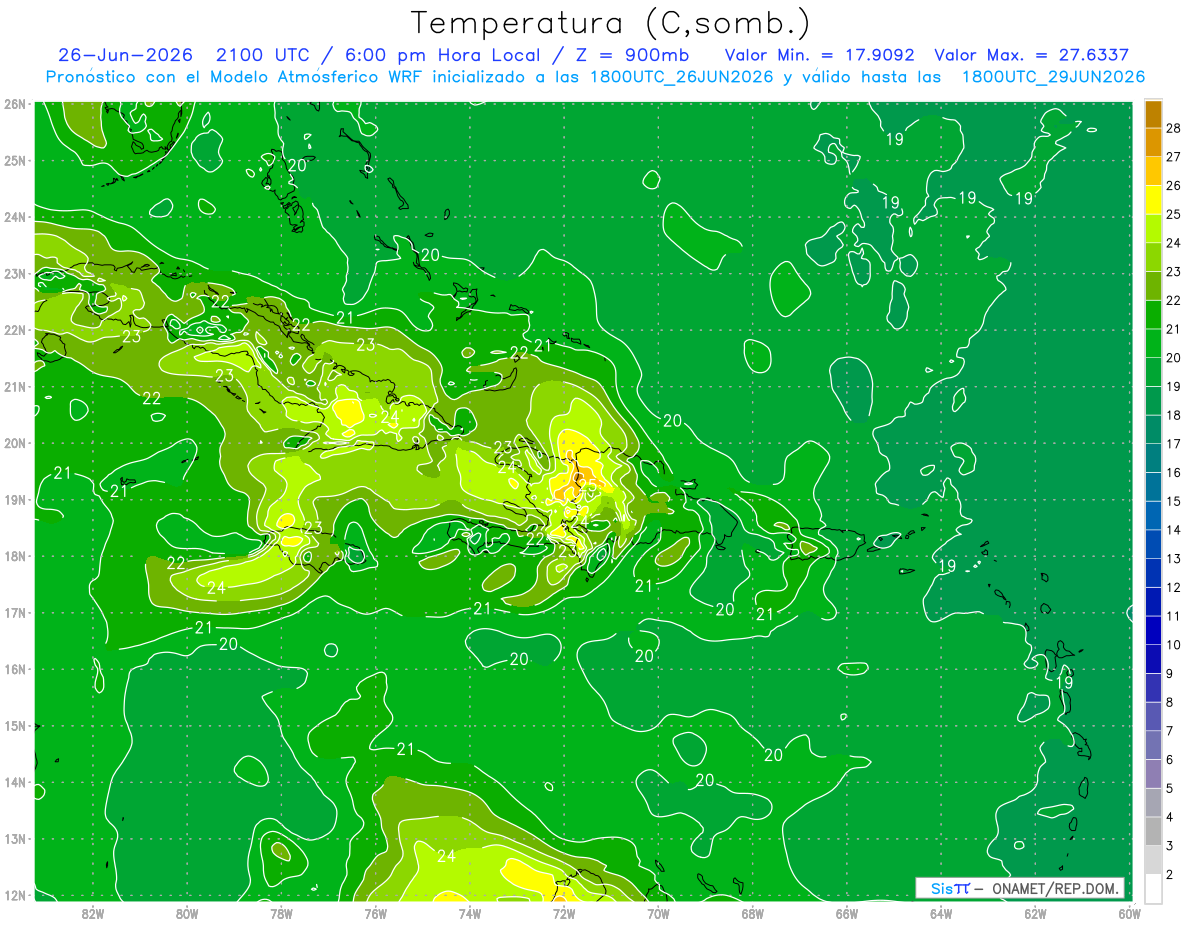Click the '80W' longitude axis label
Image resolution: width=1200 pixels, height=927 pixels.
click(x=186, y=913)
